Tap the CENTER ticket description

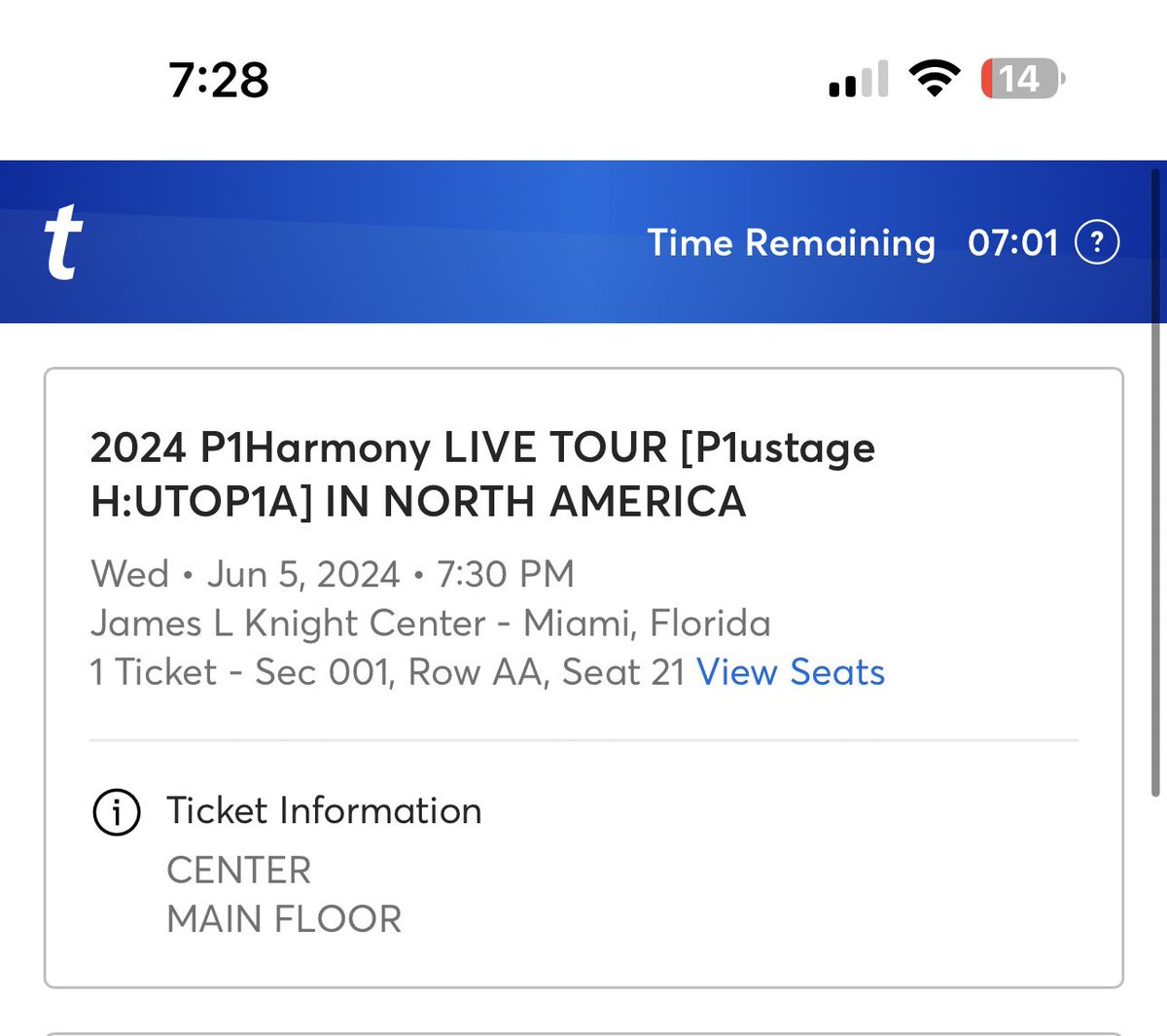(239, 871)
